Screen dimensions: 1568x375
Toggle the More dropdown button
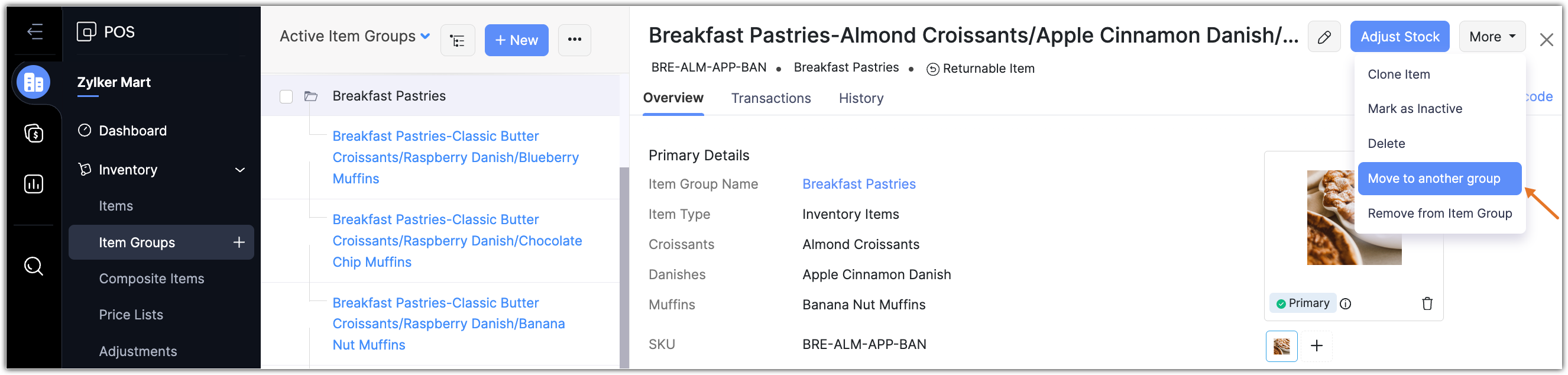coord(1491,37)
